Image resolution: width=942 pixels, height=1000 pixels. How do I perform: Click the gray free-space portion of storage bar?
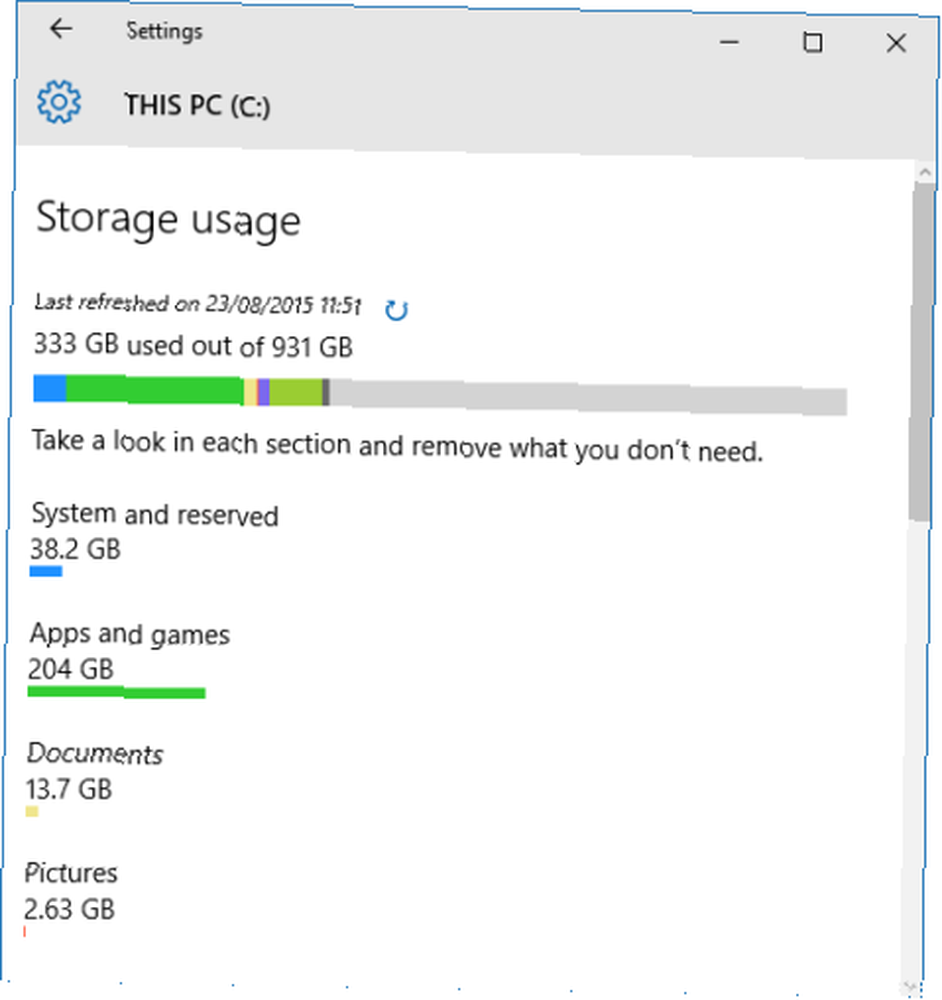588,397
